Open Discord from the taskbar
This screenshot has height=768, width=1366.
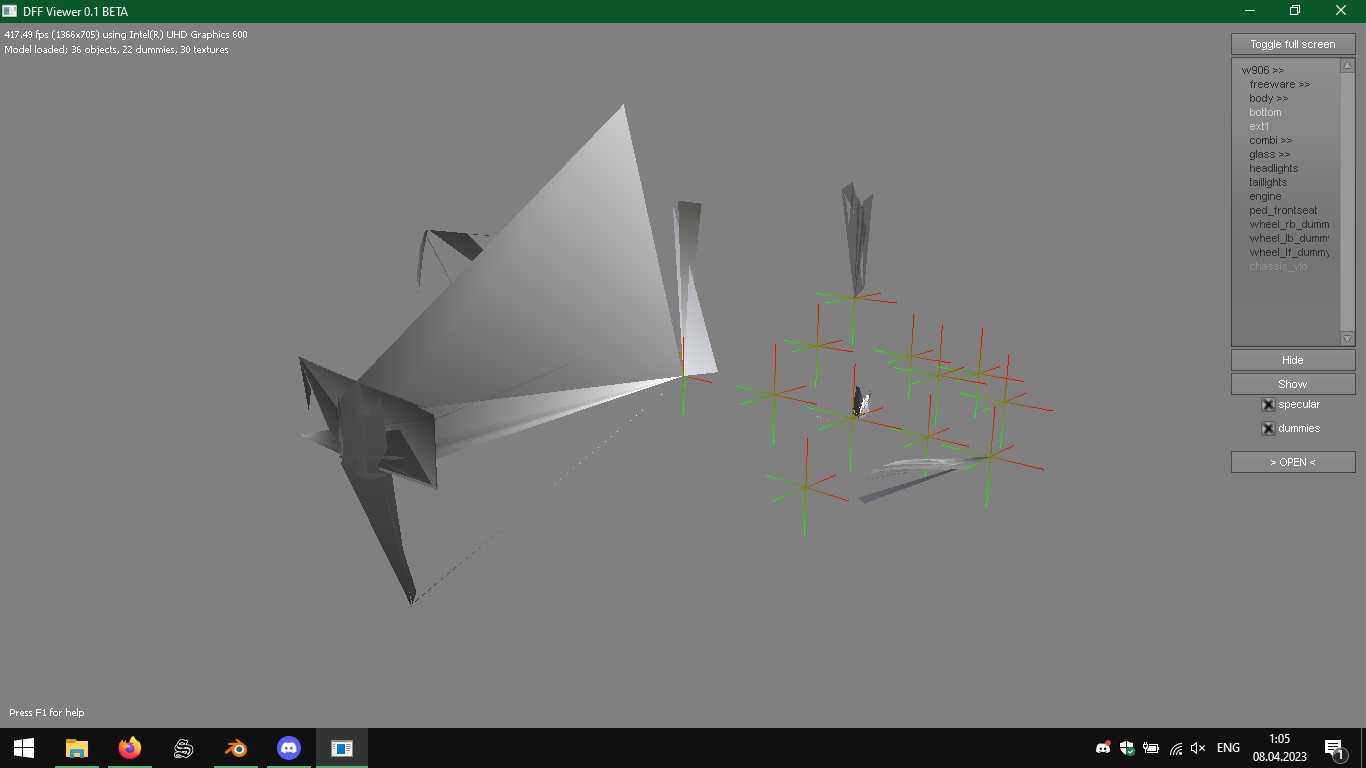[x=289, y=748]
